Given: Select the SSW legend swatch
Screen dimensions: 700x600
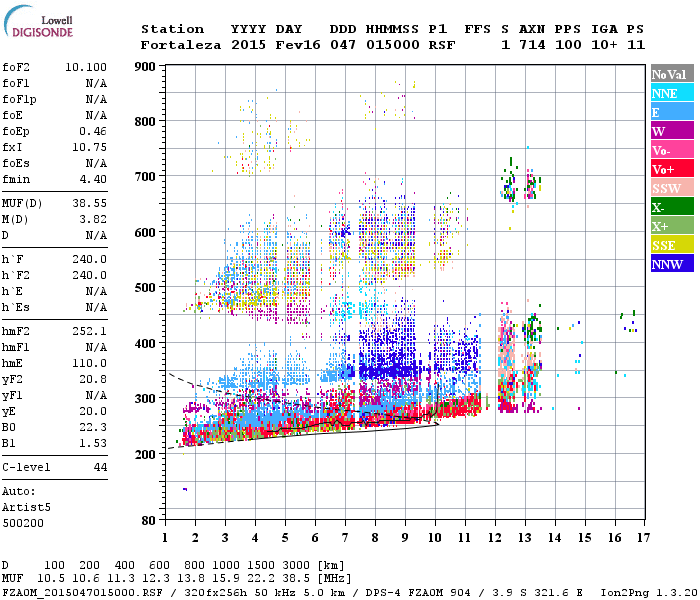Looking at the screenshot, I should 672,188.
